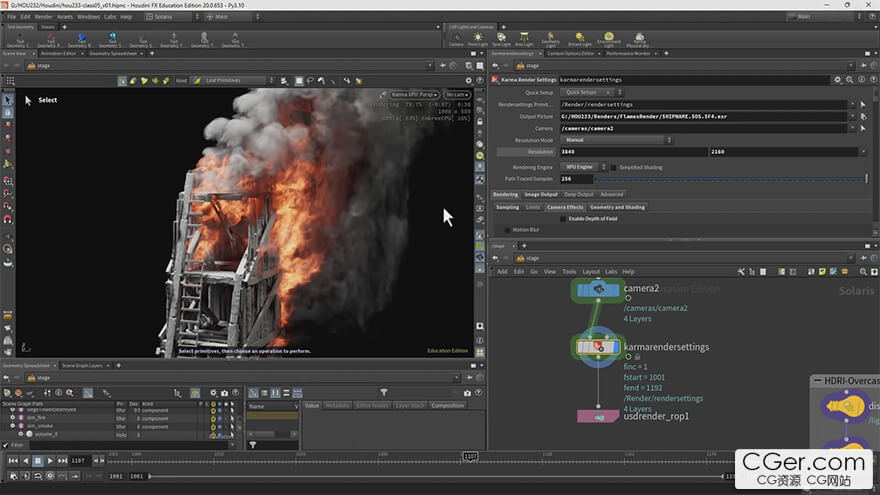Toggle Simplified Shading checkbox
Image resolution: width=880 pixels, height=495 pixels.
[613, 167]
